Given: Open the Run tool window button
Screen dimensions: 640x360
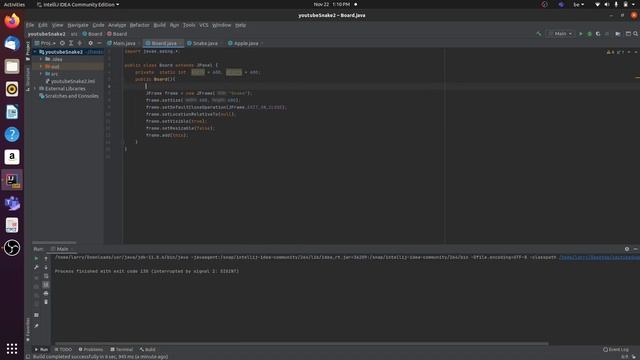Looking at the screenshot, I should (41, 349).
